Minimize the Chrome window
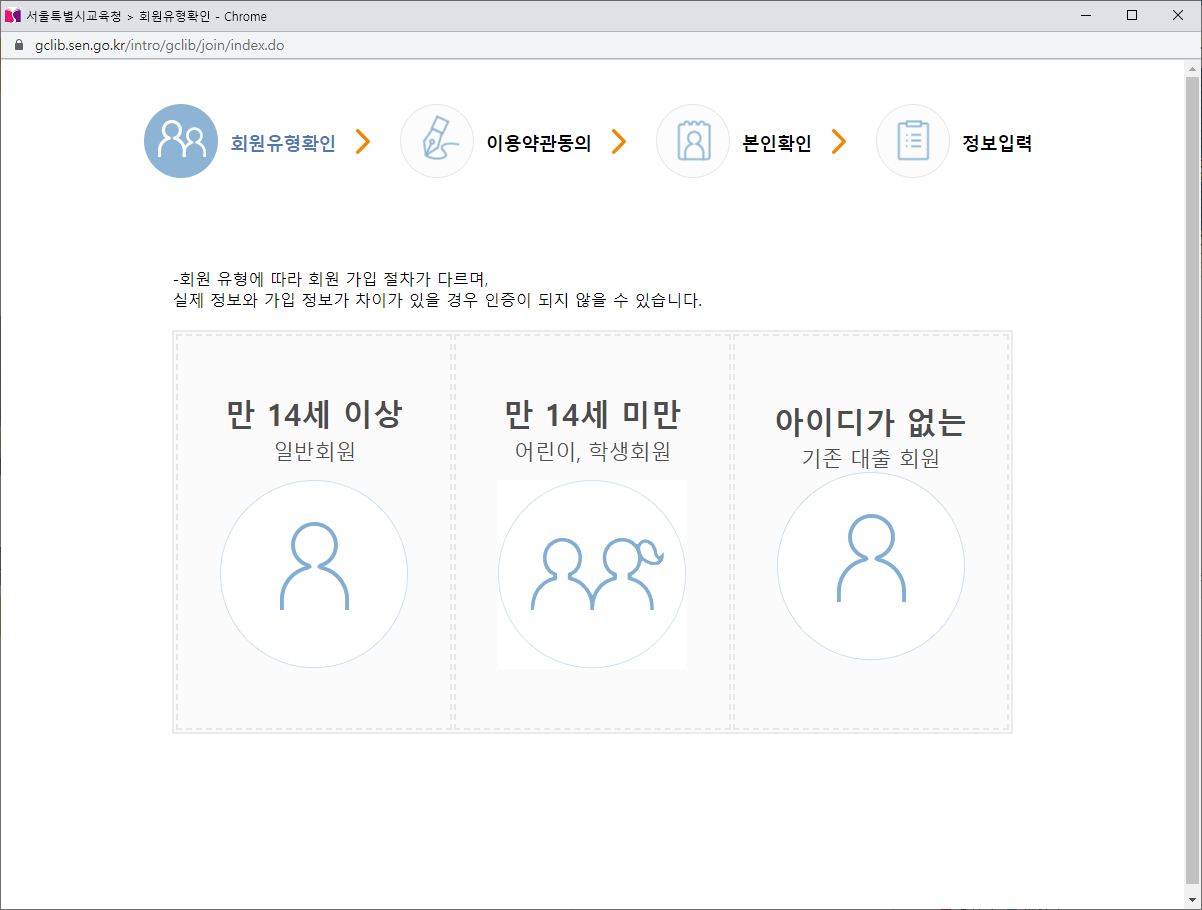Image resolution: width=1202 pixels, height=910 pixels. click(x=1087, y=16)
